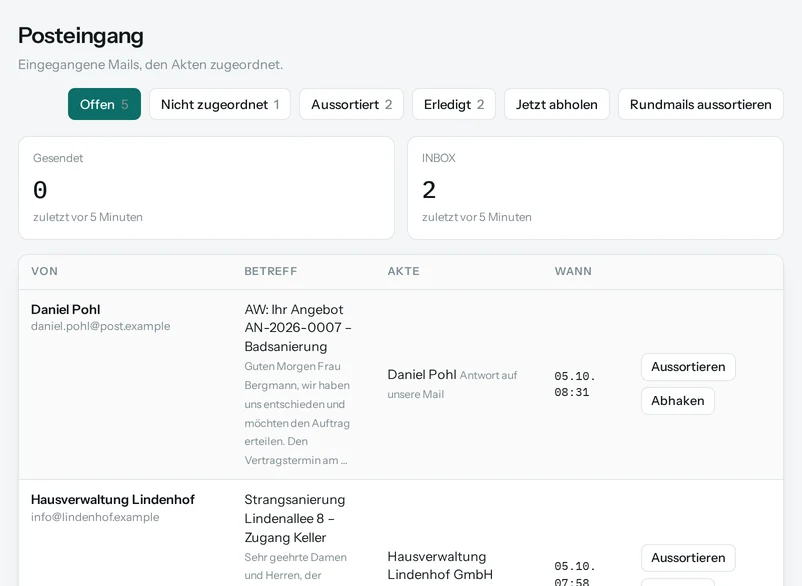Viewport: 802px width, 586px height.
Task: Click Abhaken for Daniel Pohl mail
Action: [x=677, y=401]
